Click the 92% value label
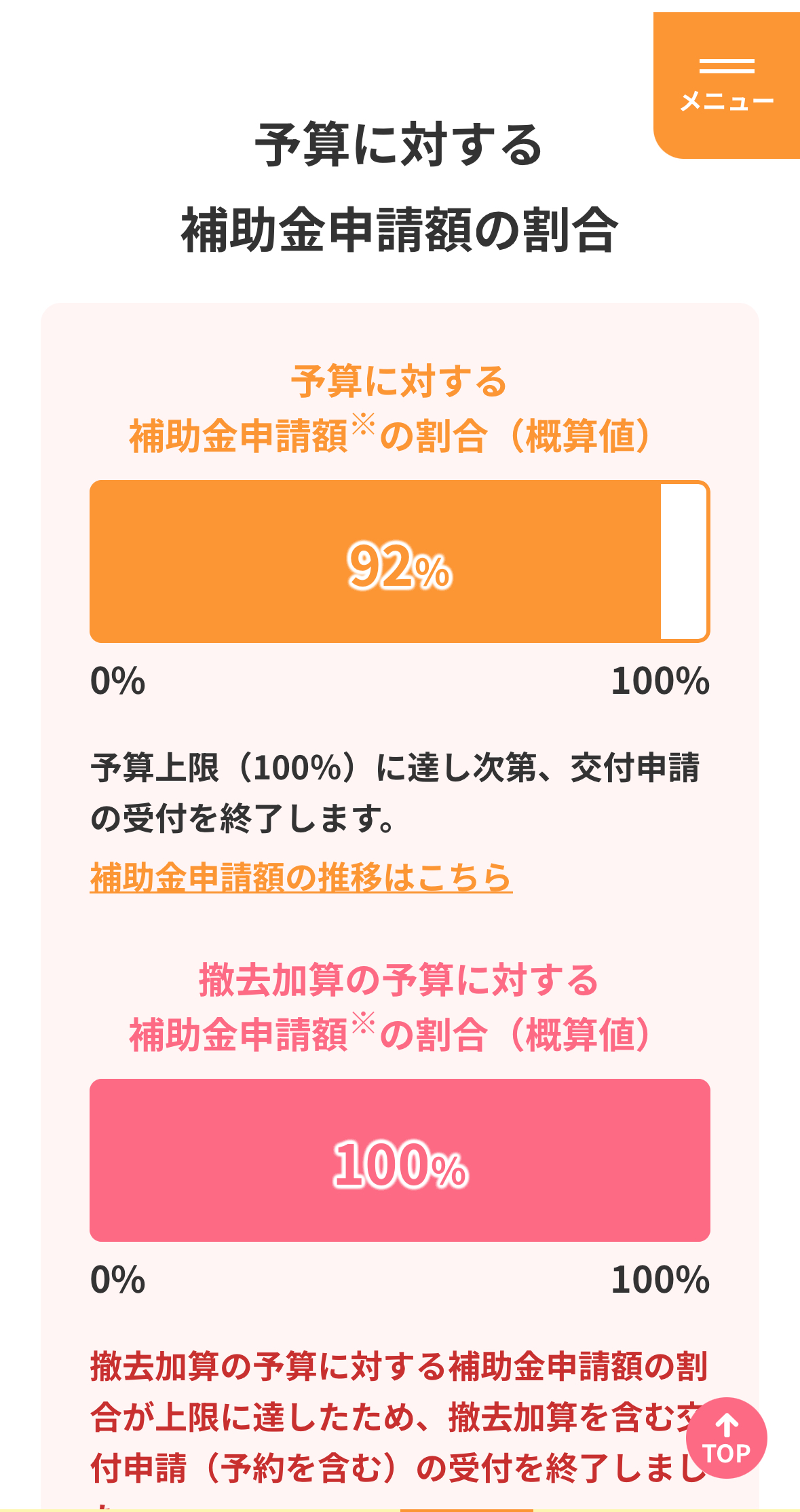 pos(399,565)
